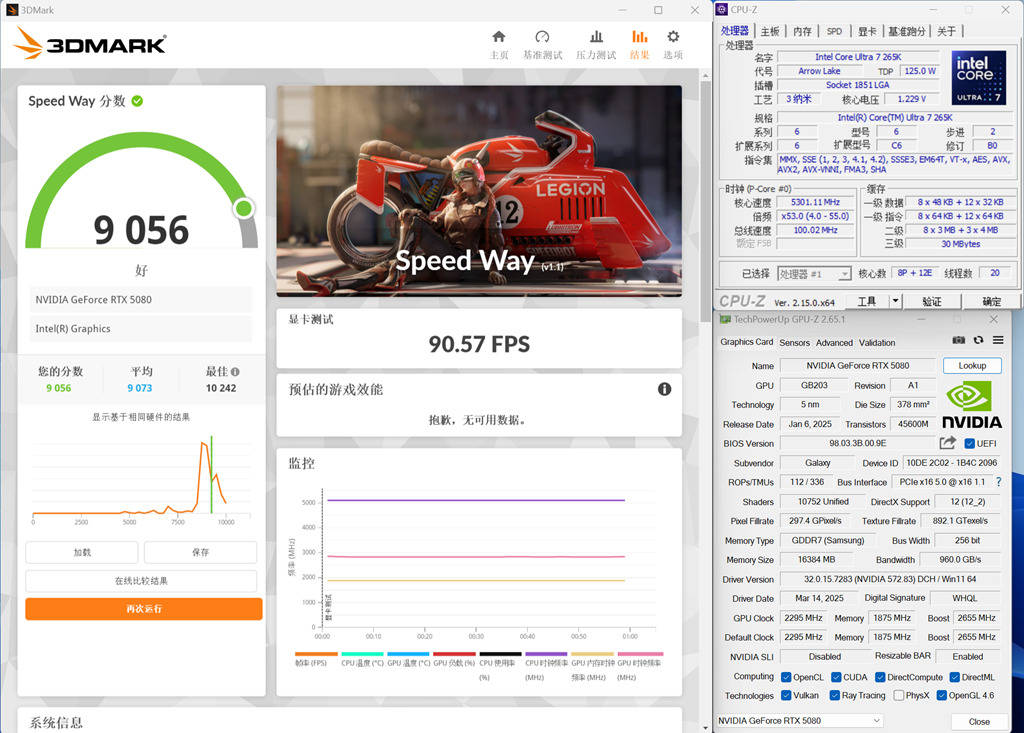Click the GPU-Z Name field NVIDIA GeForce RTX 5080

(x=857, y=366)
